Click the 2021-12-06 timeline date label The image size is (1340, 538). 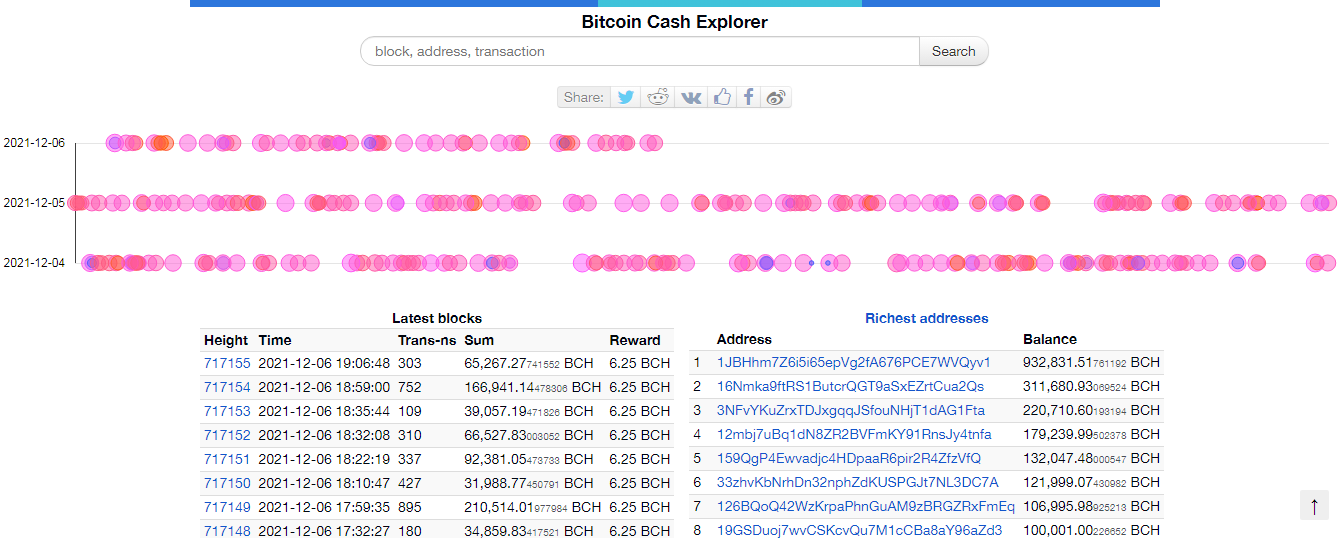click(34, 143)
